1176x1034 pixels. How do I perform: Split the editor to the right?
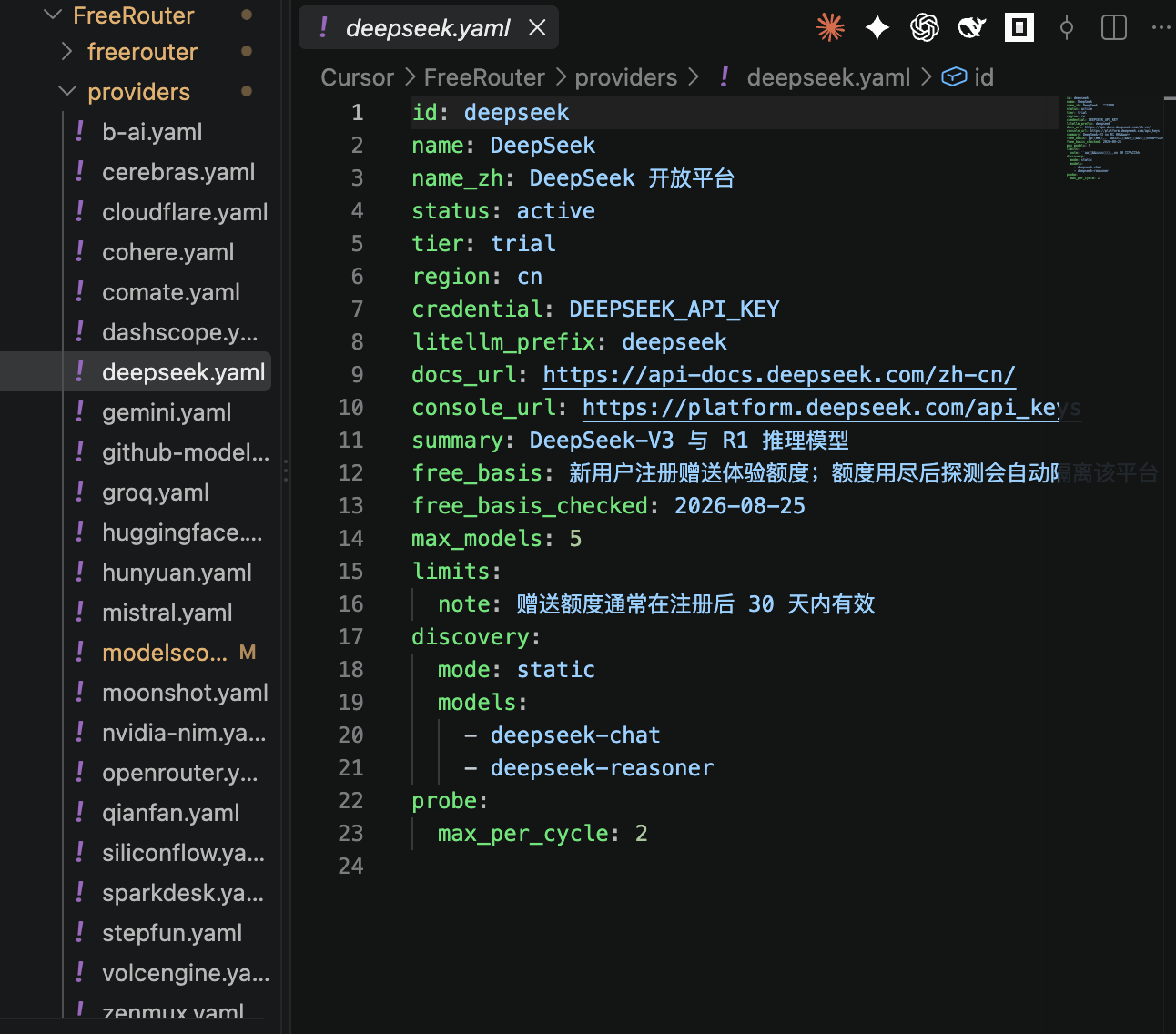click(1114, 27)
